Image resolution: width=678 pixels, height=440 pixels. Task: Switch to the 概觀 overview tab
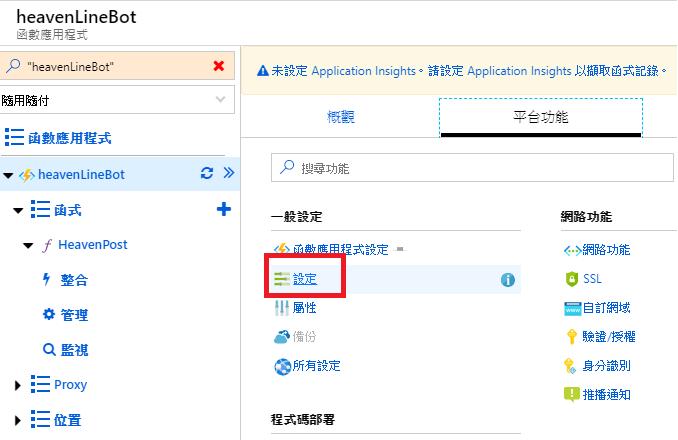coord(341,117)
